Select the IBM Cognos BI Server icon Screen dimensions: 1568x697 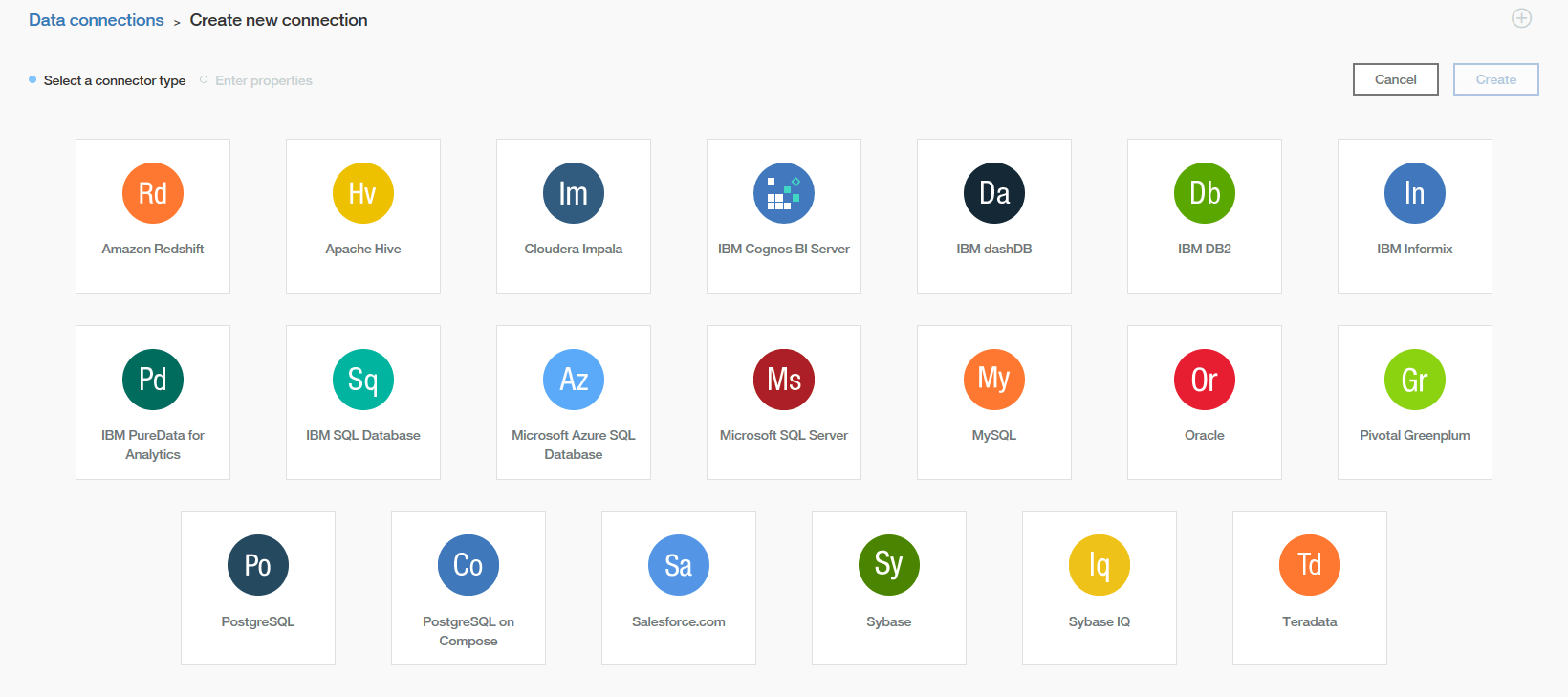pos(784,193)
